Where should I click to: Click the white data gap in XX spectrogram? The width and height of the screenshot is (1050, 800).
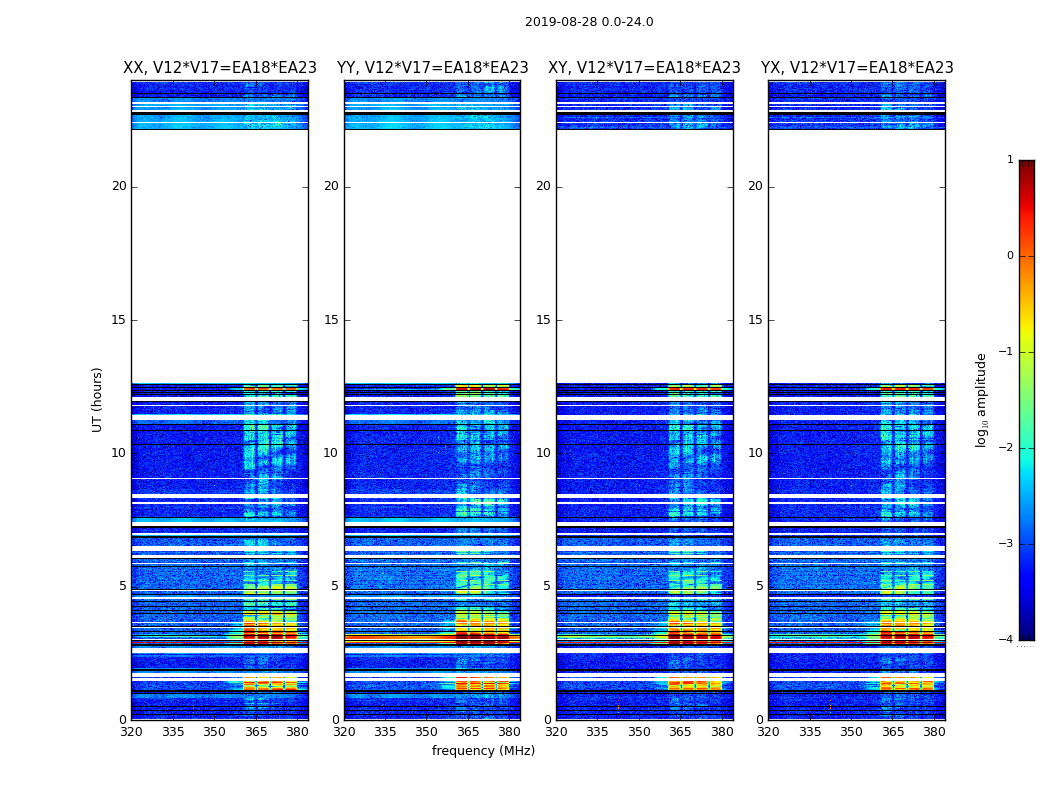click(220, 255)
